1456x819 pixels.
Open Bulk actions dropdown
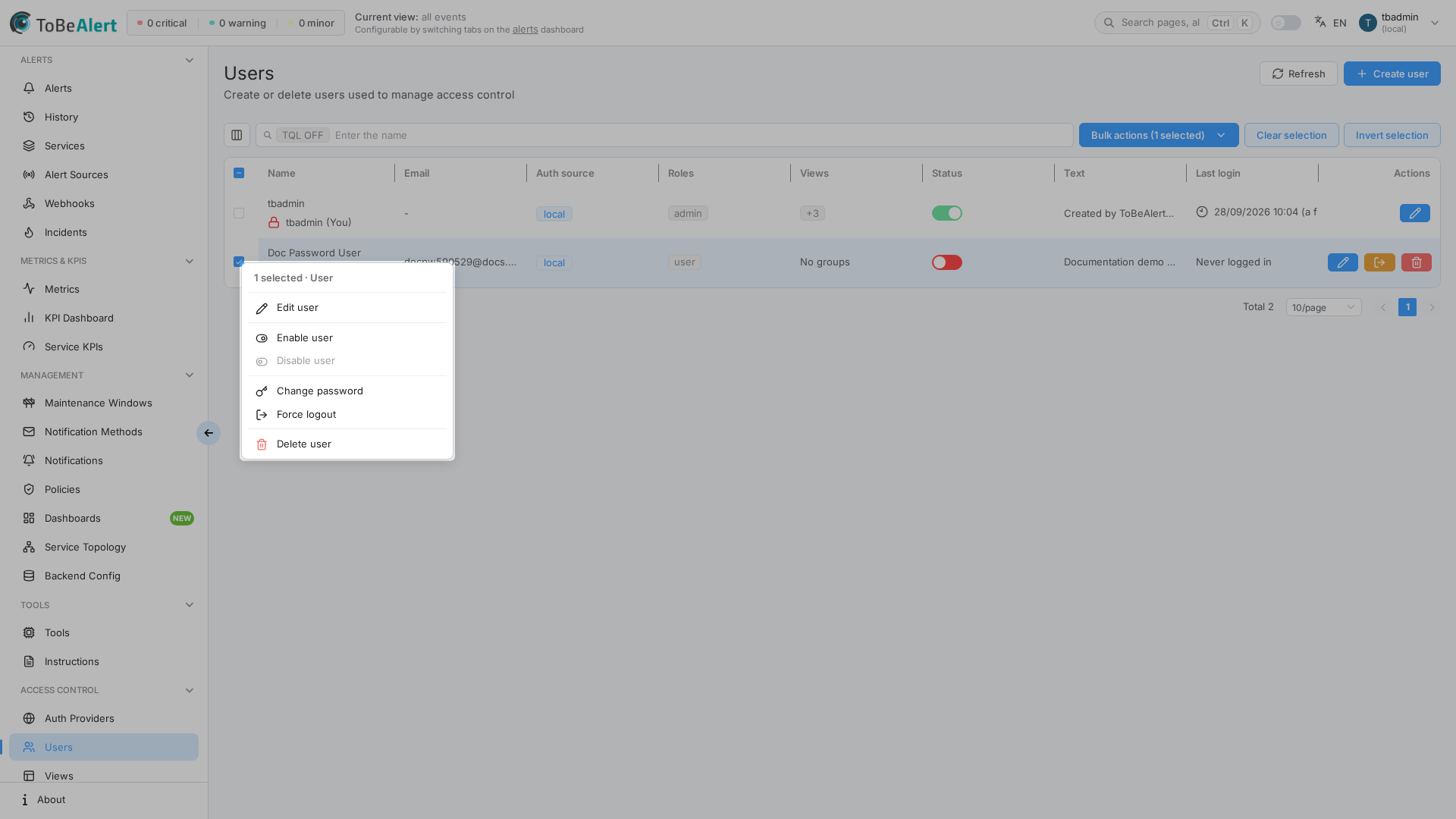1158,135
